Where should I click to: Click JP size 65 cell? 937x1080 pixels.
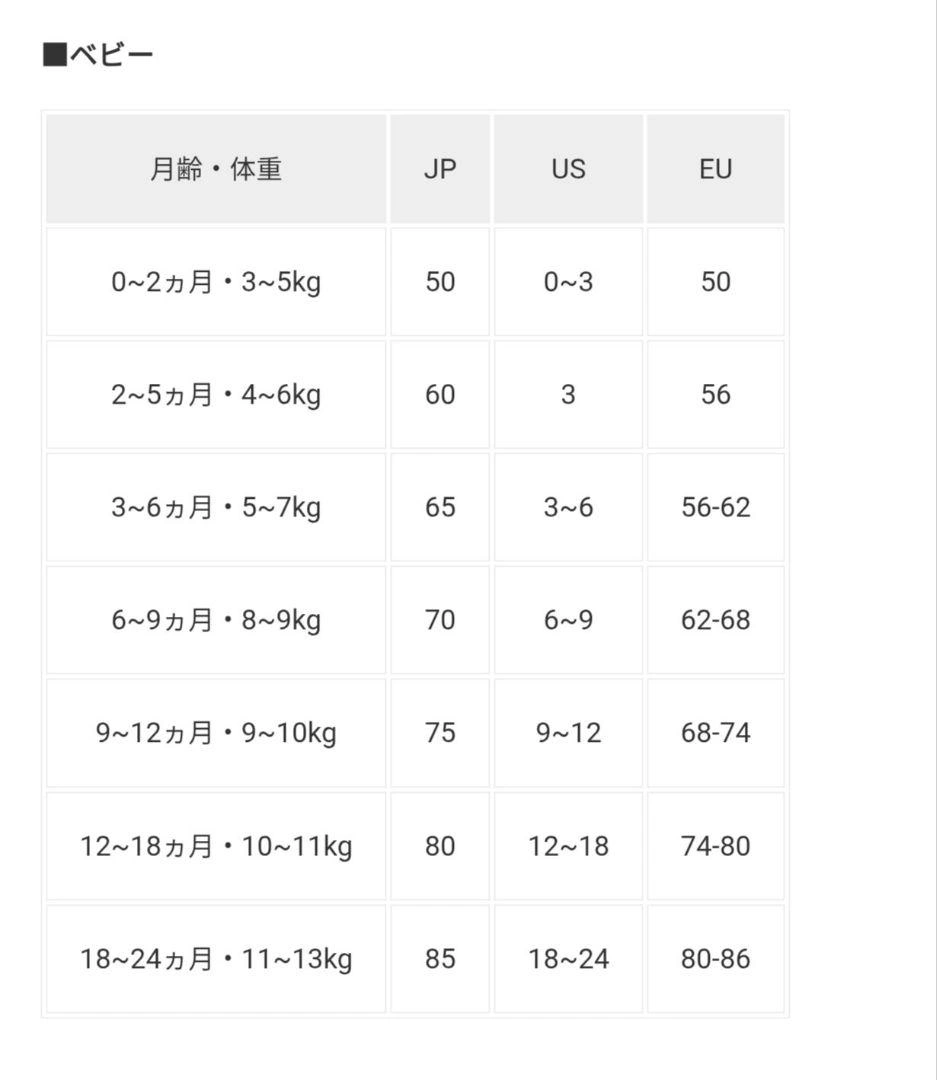(x=440, y=508)
